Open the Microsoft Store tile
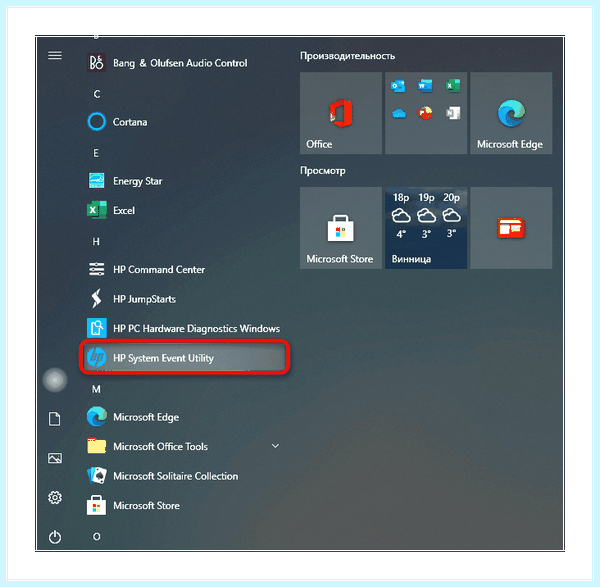 (x=341, y=228)
